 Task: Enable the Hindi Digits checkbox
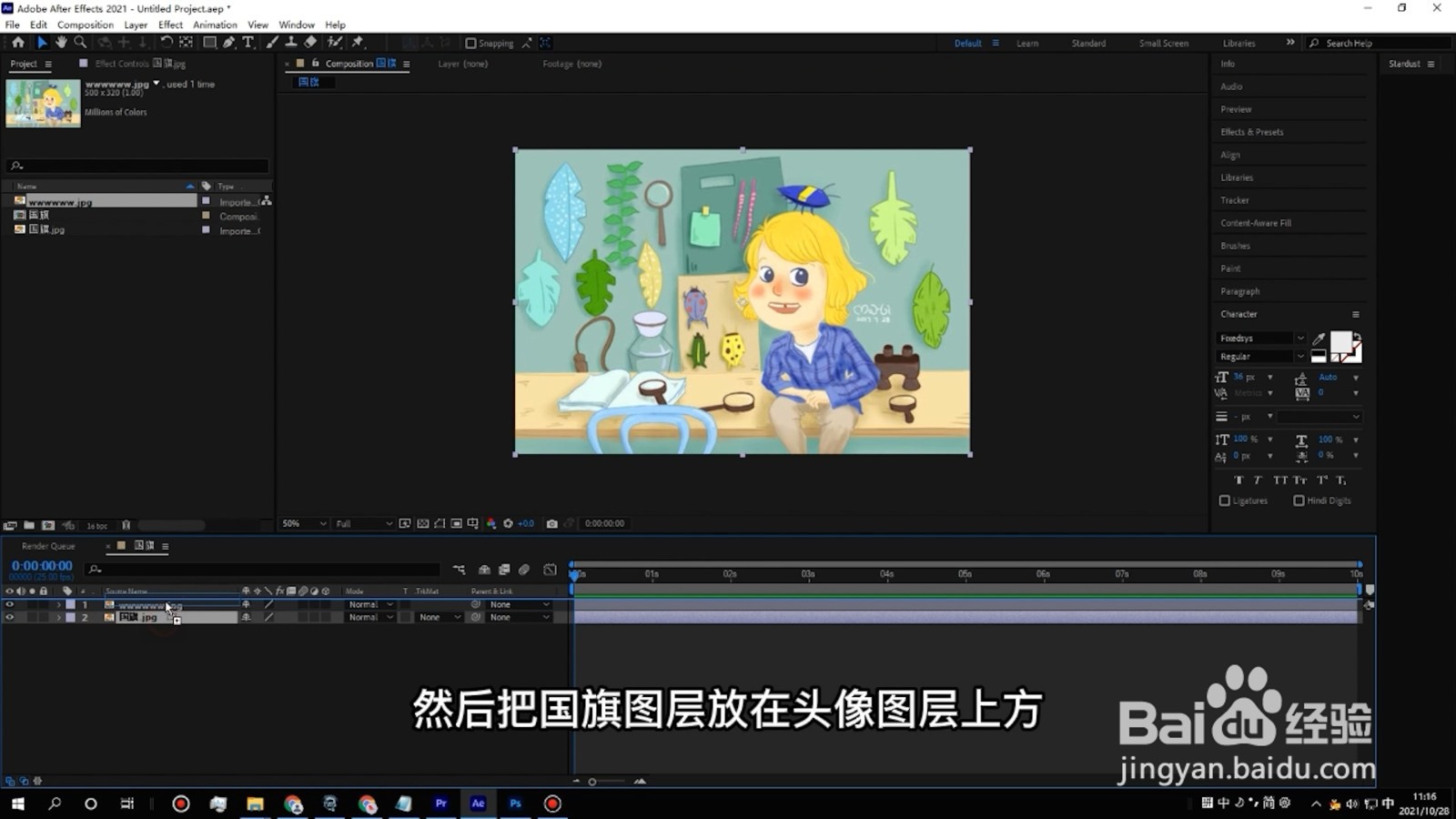[x=1299, y=500]
